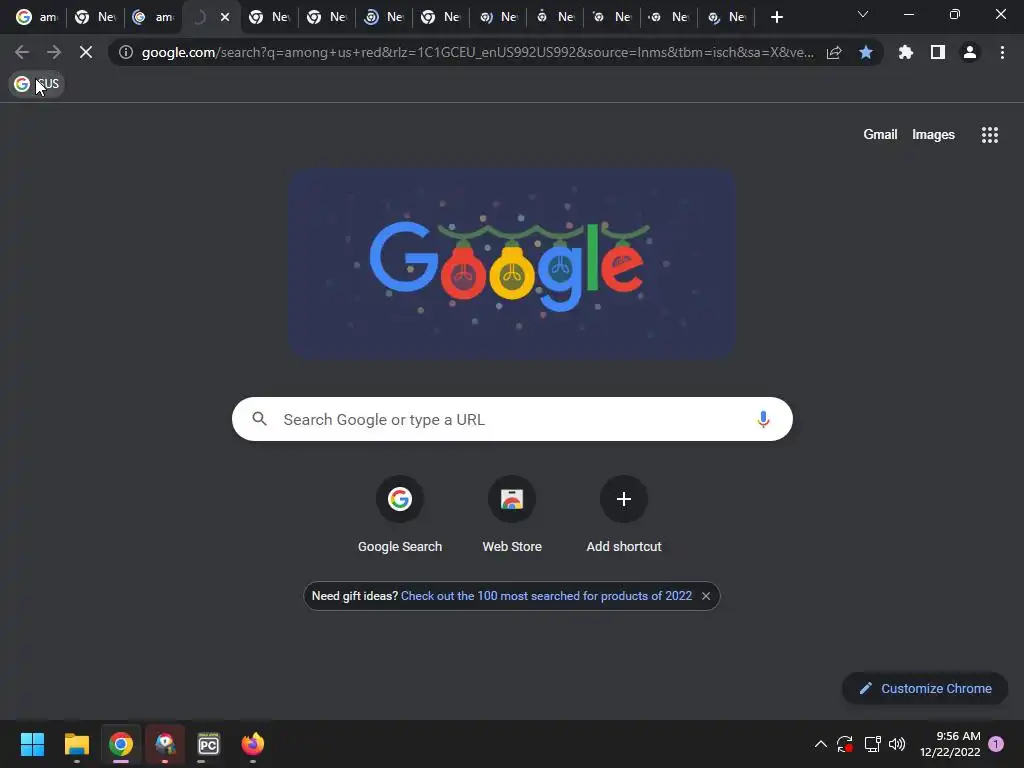1024x768 pixels.
Task: Switch to the second tab labeled New
Action: 95,17
